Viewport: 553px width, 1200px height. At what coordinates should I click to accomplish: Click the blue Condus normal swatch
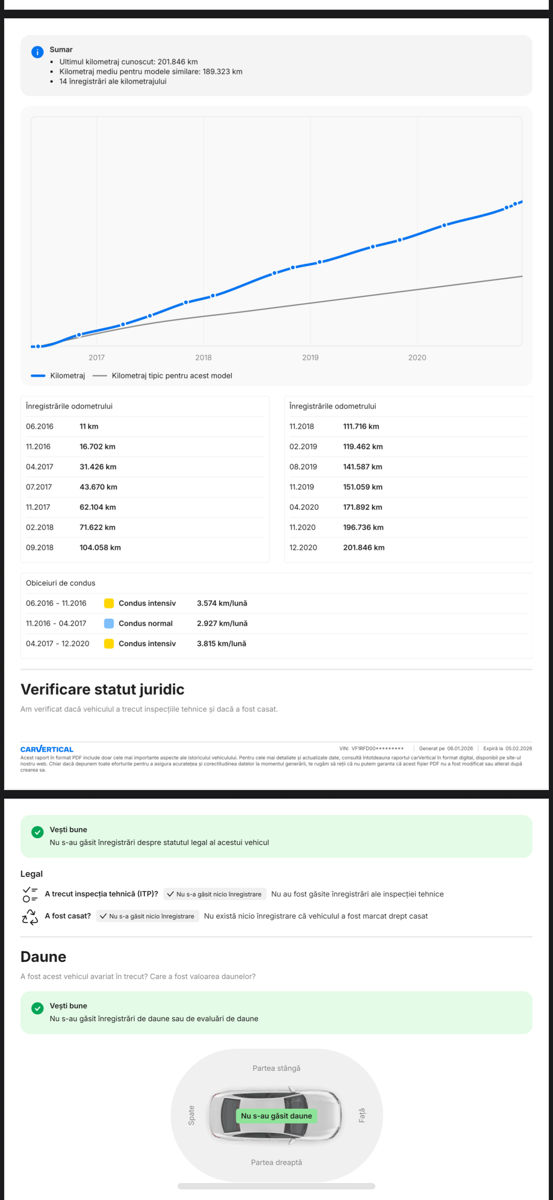pyautogui.click(x=109, y=623)
